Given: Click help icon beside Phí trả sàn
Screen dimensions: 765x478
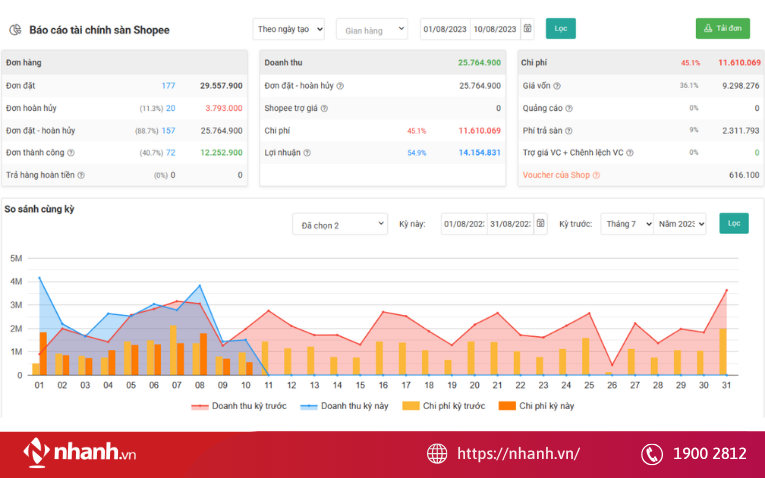Looking at the screenshot, I should [568, 131].
